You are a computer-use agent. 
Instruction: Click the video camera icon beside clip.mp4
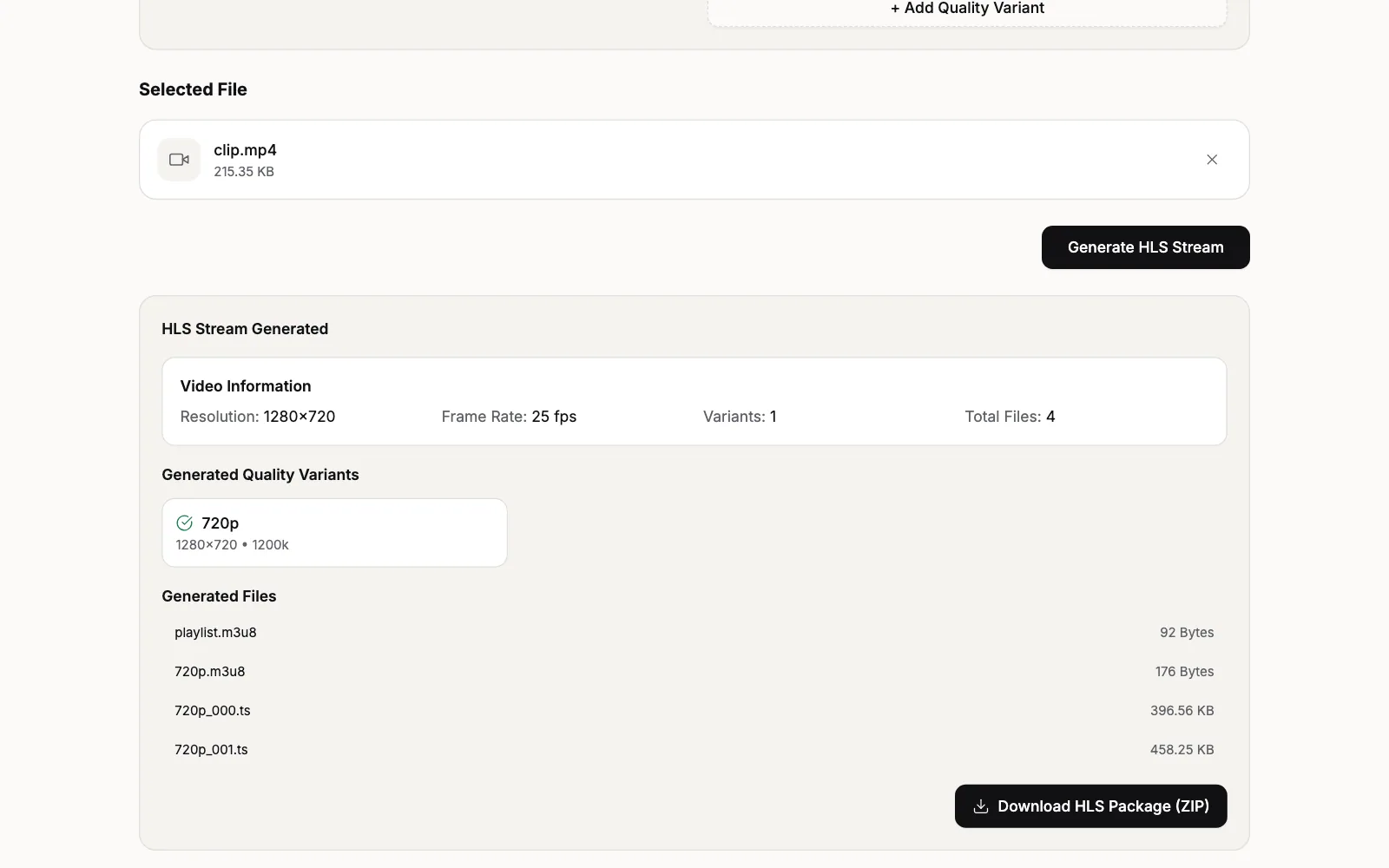[179, 160]
